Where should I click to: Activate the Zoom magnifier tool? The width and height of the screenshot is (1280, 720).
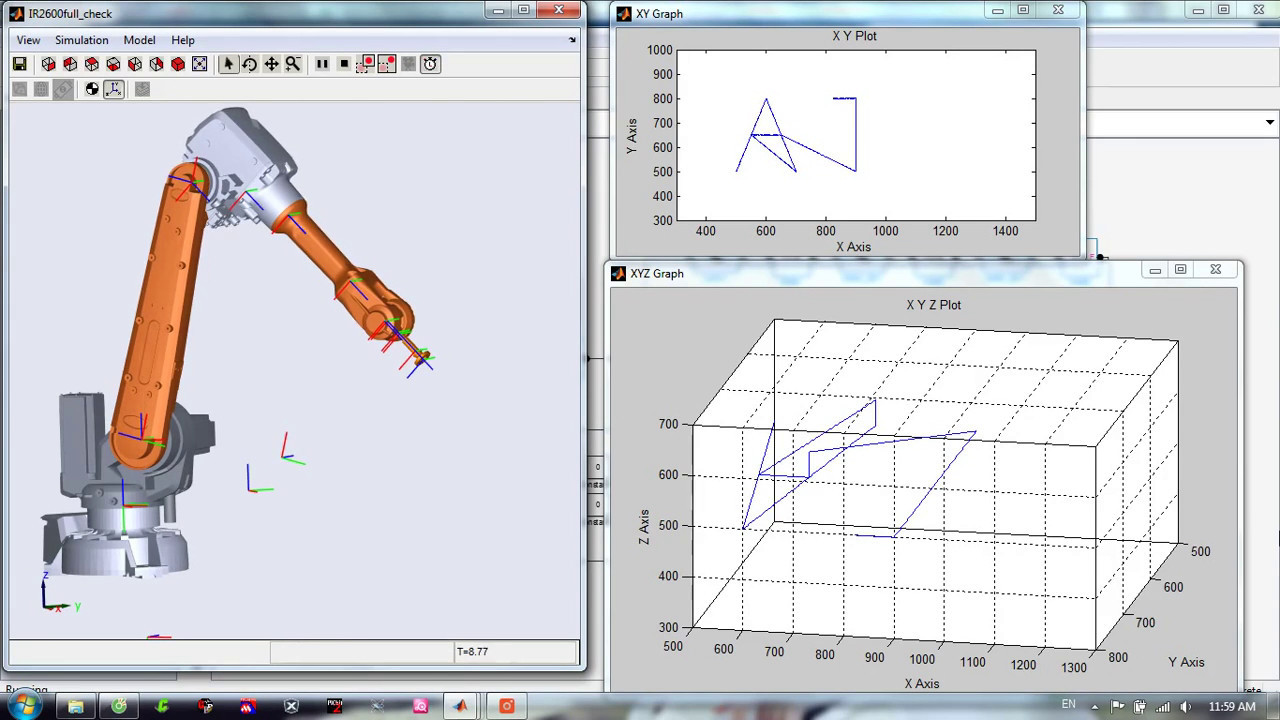click(x=293, y=64)
